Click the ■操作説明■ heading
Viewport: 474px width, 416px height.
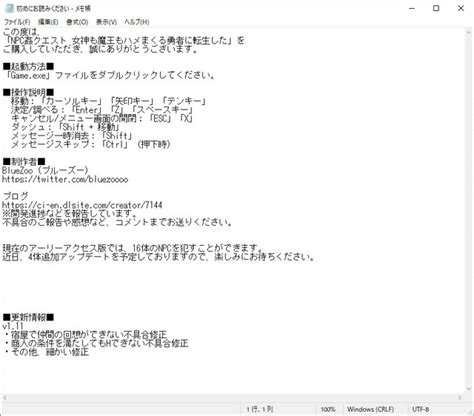click(28, 92)
